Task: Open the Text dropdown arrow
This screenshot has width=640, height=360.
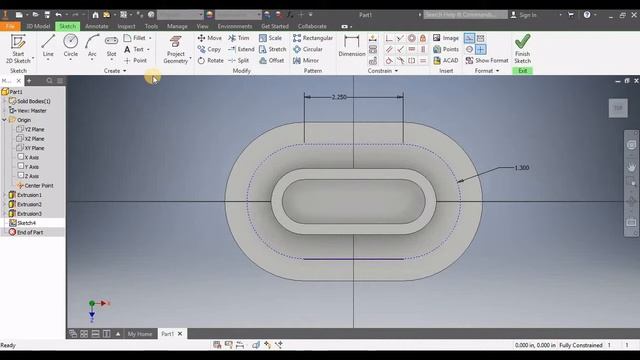Action: pos(148,49)
